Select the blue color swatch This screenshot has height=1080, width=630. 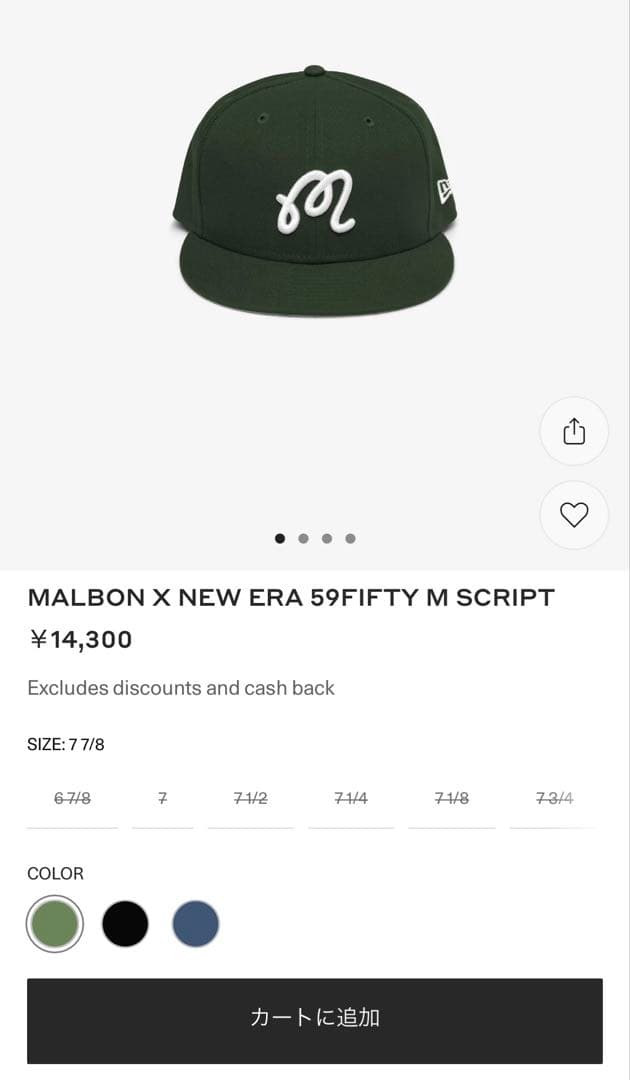(196, 923)
